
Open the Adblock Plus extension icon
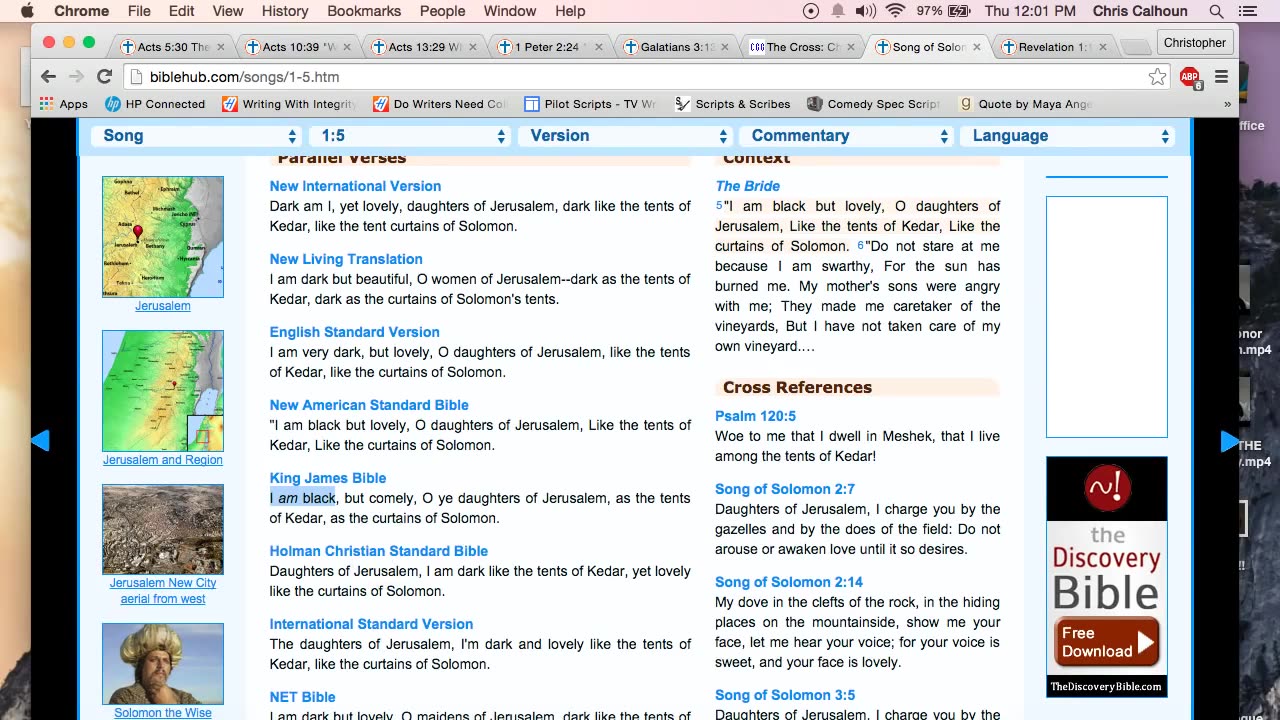(x=1190, y=77)
